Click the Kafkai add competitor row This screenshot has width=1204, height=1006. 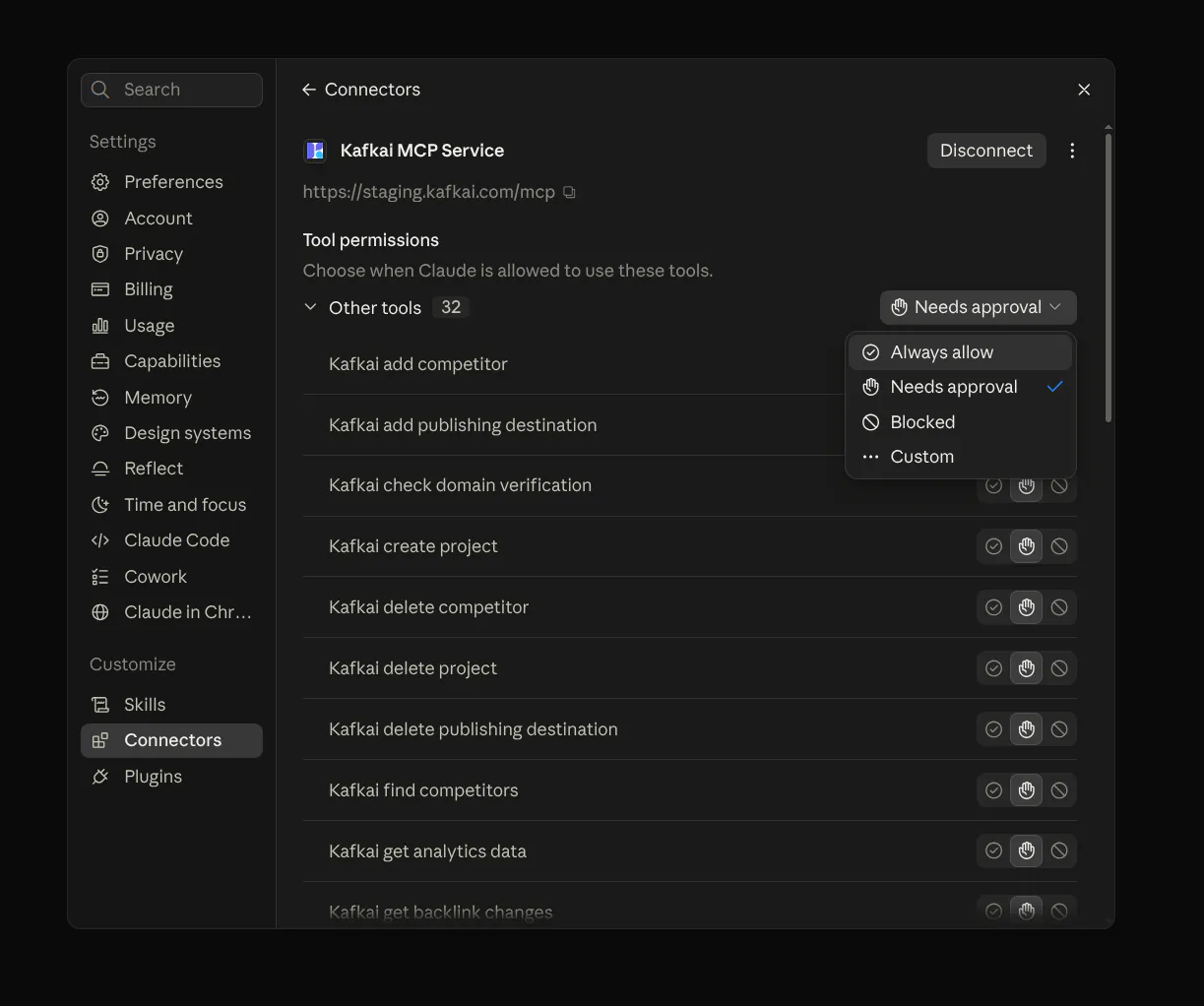[689, 364]
